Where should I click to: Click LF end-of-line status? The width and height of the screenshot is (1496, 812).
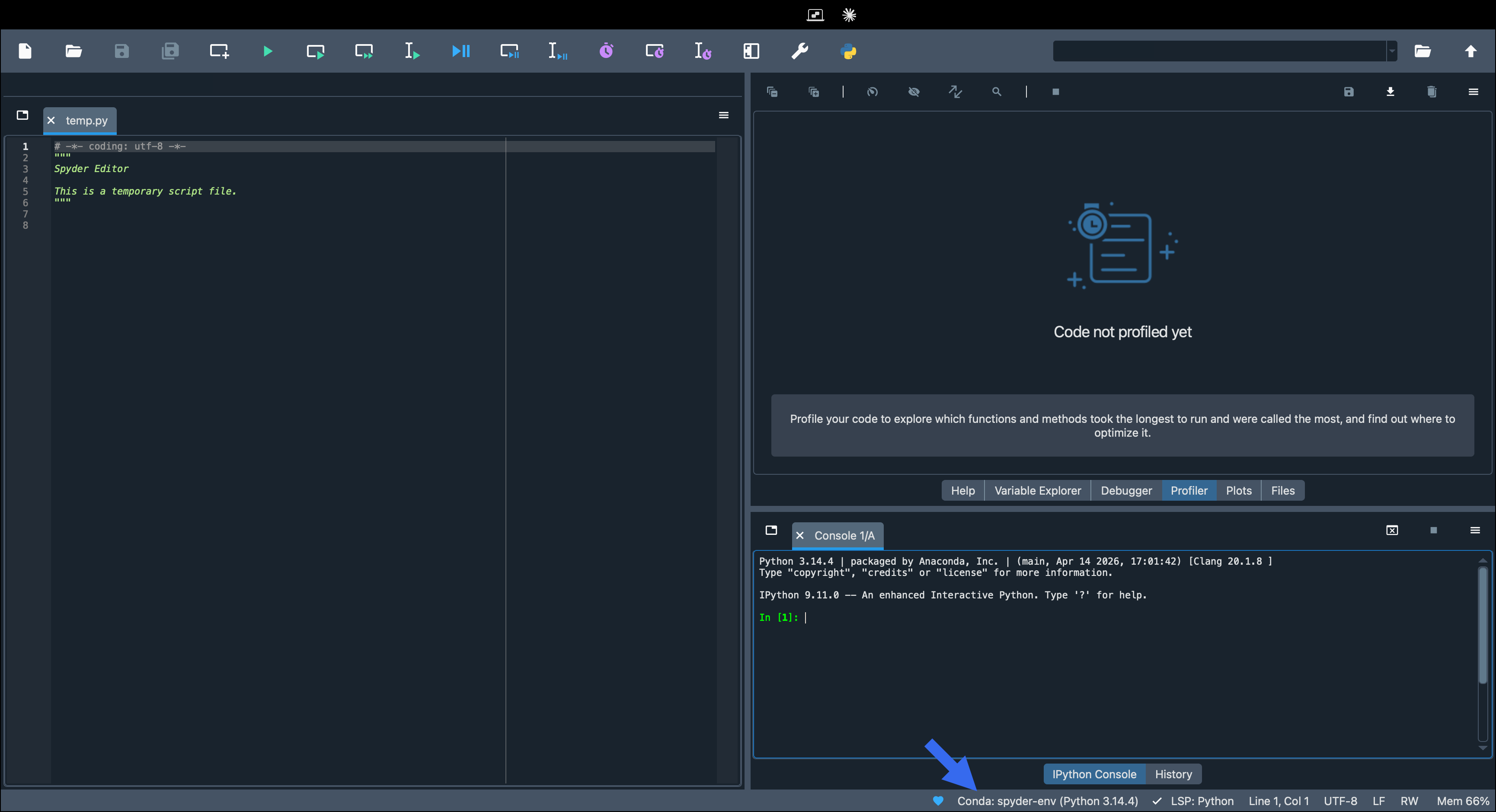(x=1379, y=801)
